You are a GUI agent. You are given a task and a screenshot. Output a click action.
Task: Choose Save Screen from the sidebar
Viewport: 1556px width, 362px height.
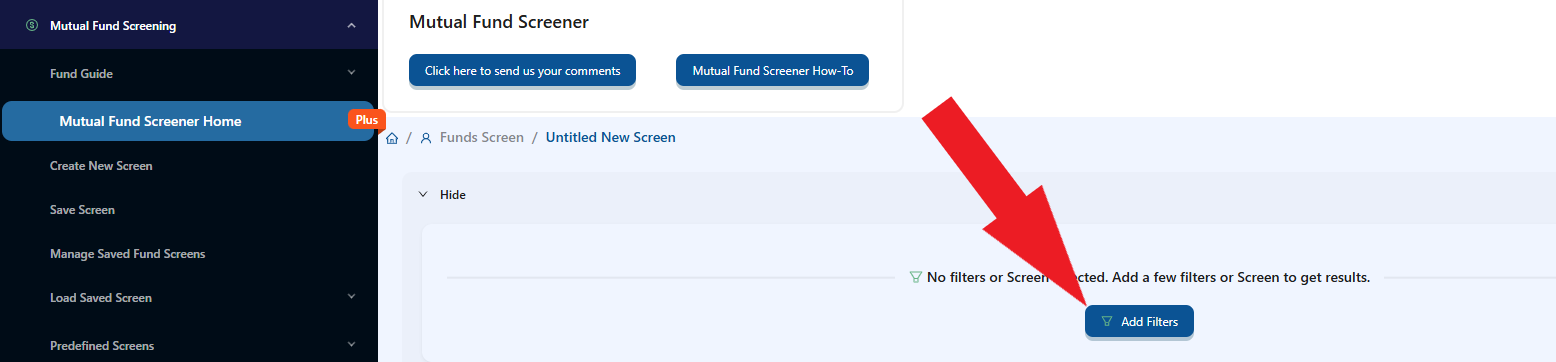(82, 210)
